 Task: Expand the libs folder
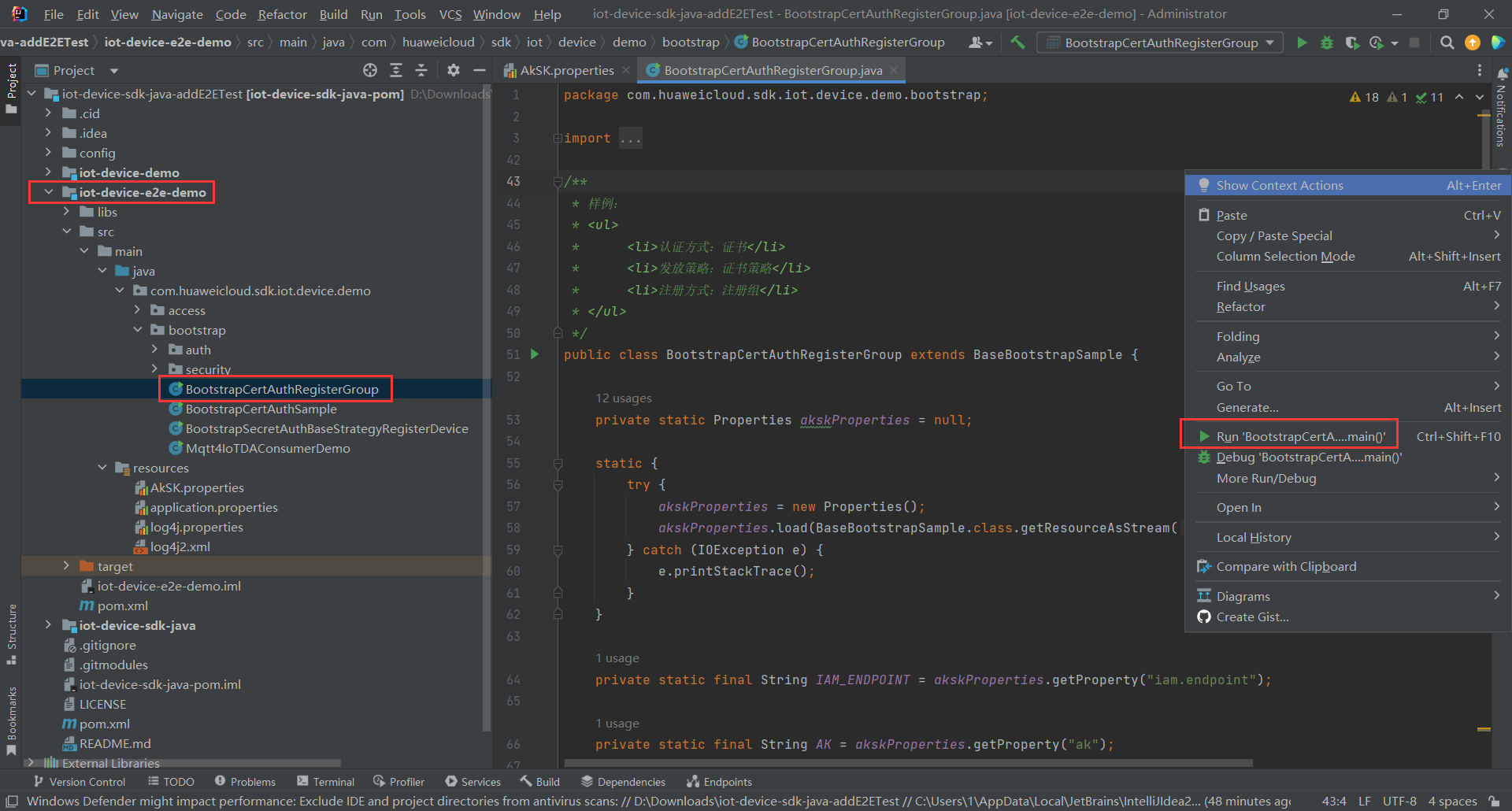click(x=67, y=211)
